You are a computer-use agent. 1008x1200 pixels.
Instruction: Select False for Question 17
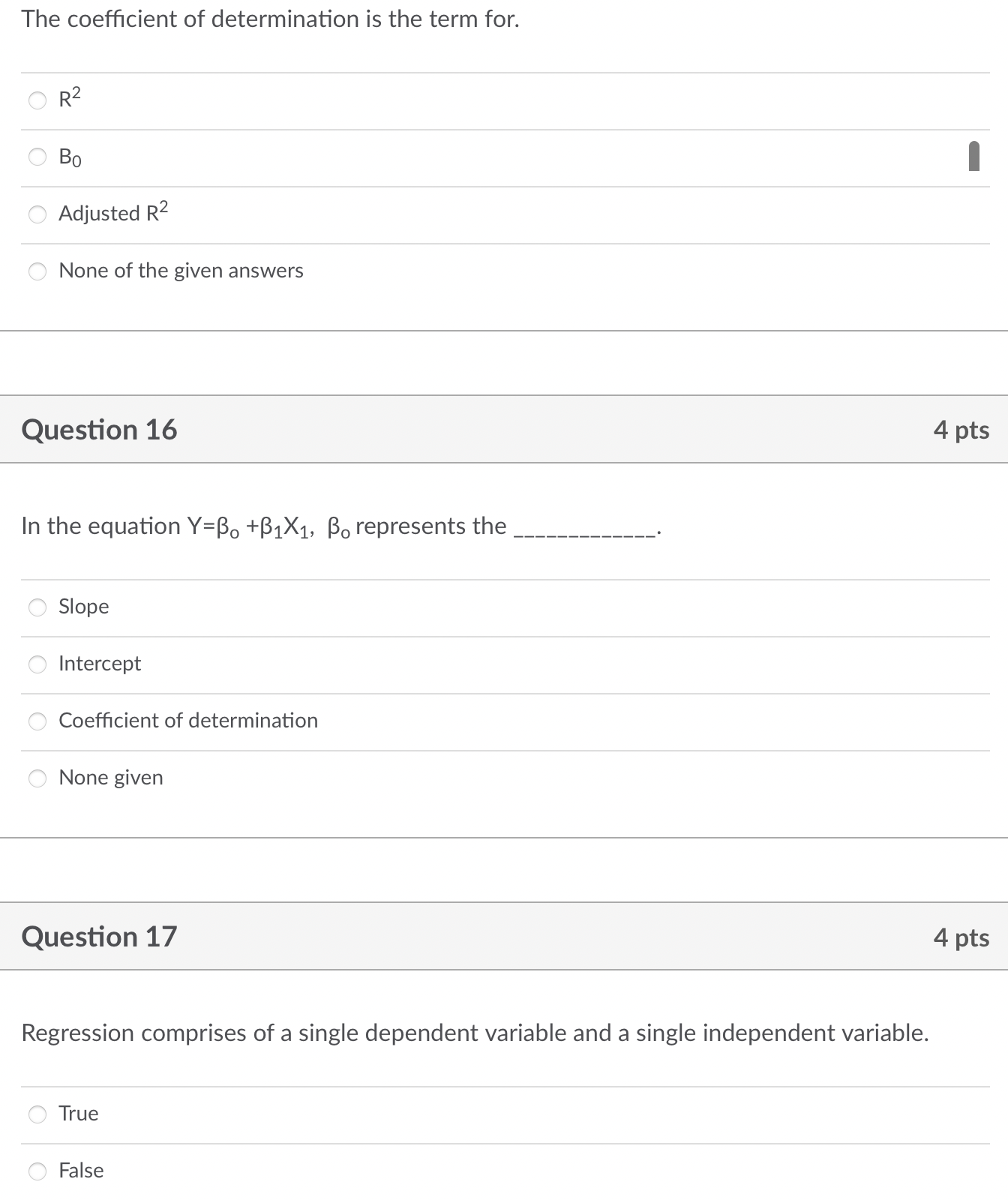tap(37, 1171)
